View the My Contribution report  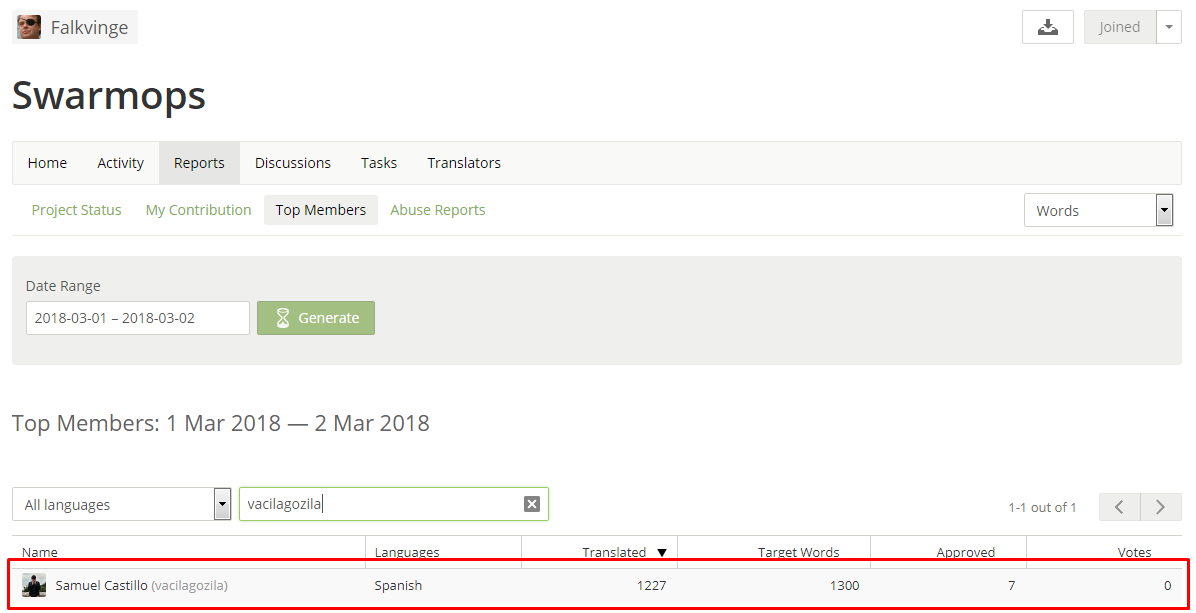(x=198, y=210)
